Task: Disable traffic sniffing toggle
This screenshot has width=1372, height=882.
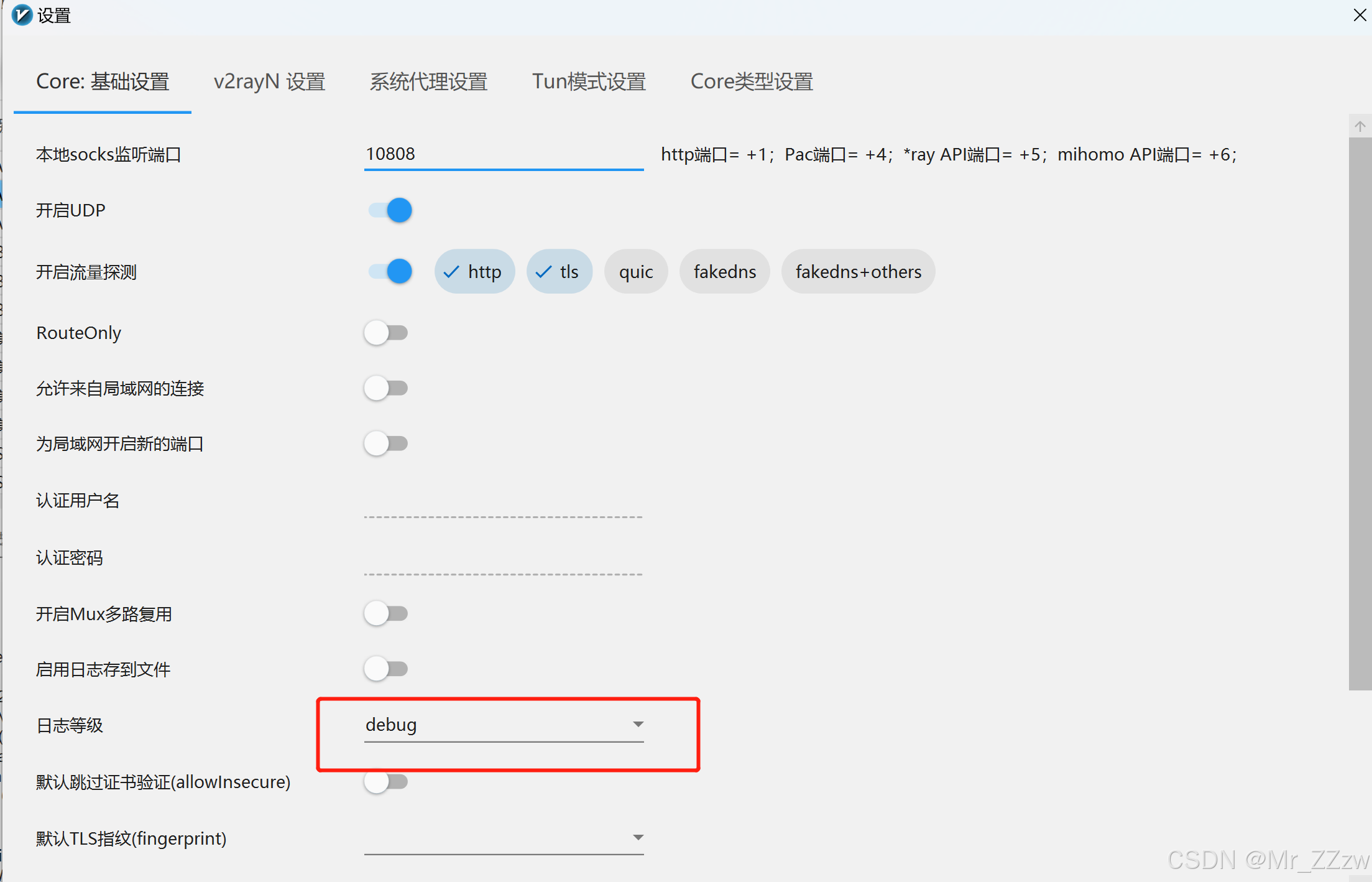Action: (390, 271)
